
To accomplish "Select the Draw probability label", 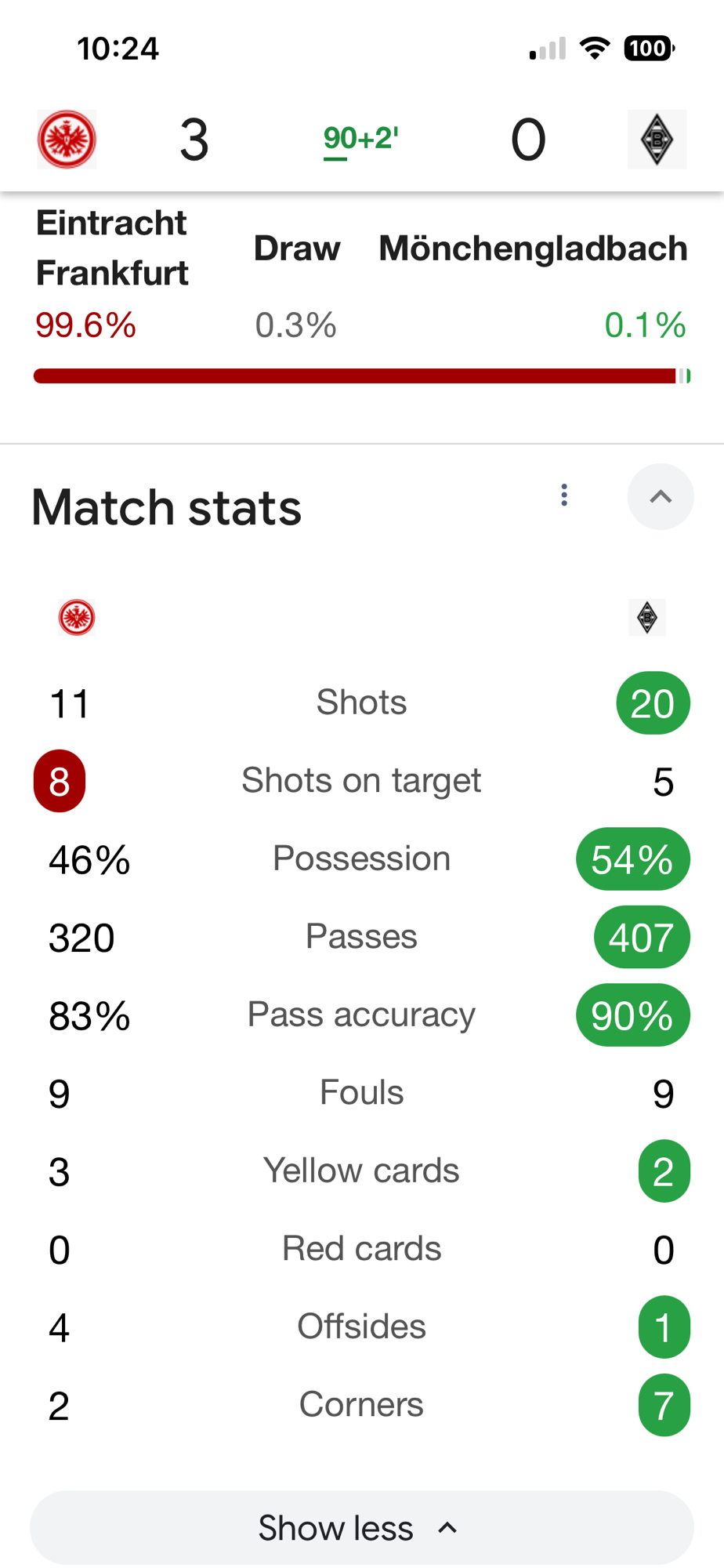I will point(297,249).
